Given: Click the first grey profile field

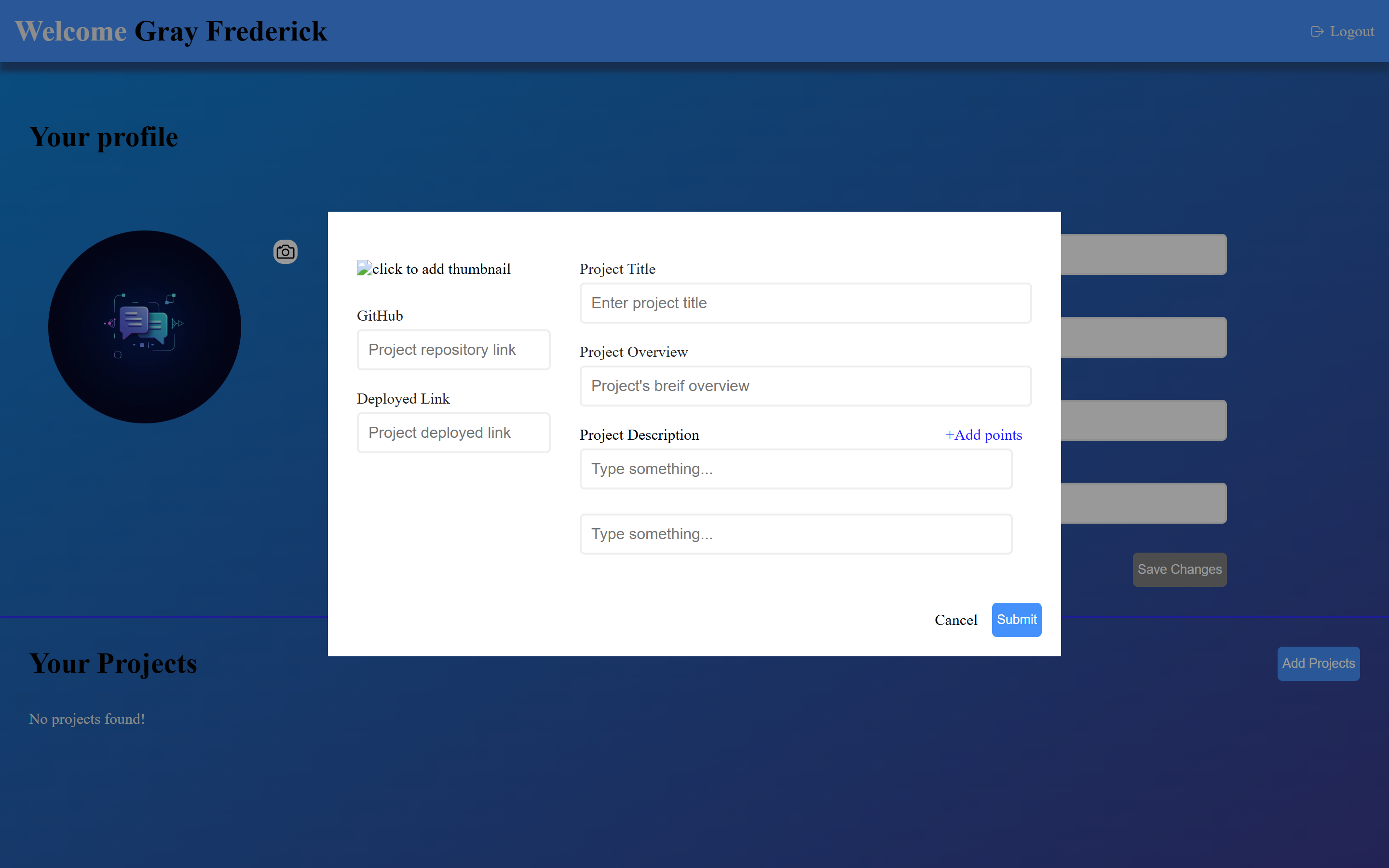Looking at the screenshot, I should point(1144,254).
